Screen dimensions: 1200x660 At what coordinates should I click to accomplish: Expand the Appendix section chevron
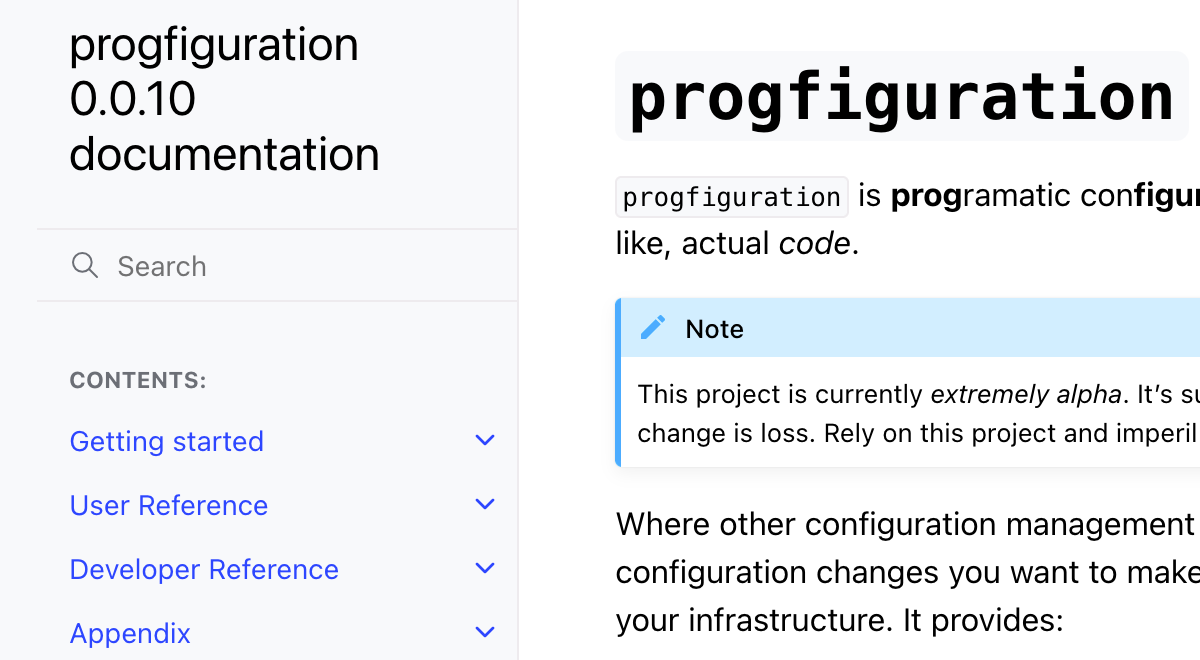pos(485,632)
